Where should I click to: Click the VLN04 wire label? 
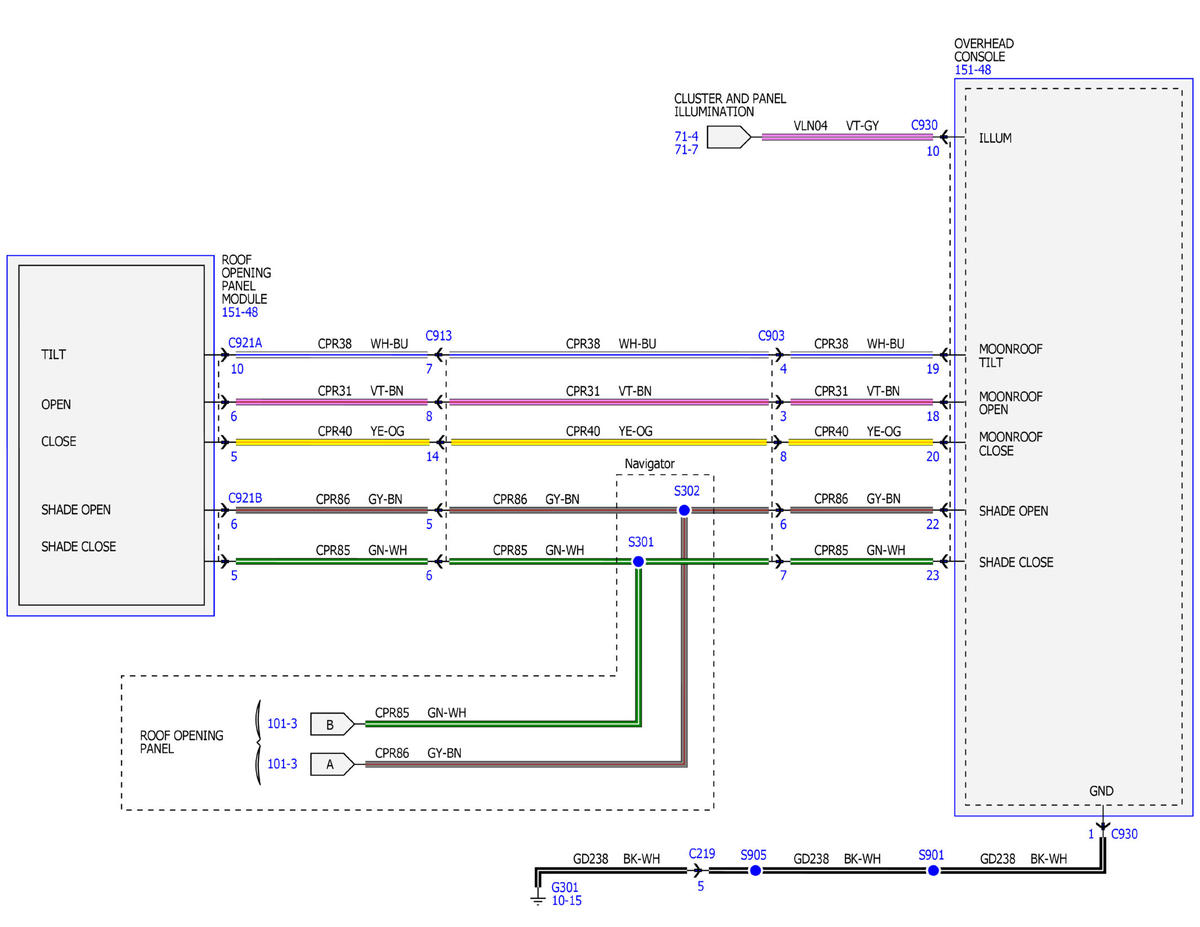click(811, 126)
